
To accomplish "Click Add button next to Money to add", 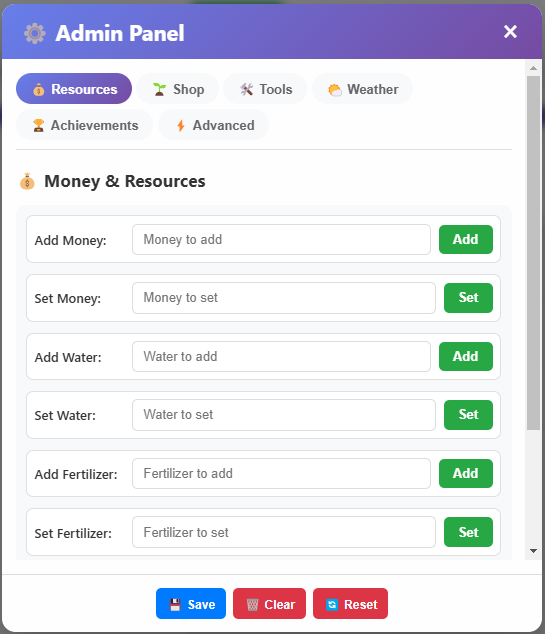I will click(466, 239).
